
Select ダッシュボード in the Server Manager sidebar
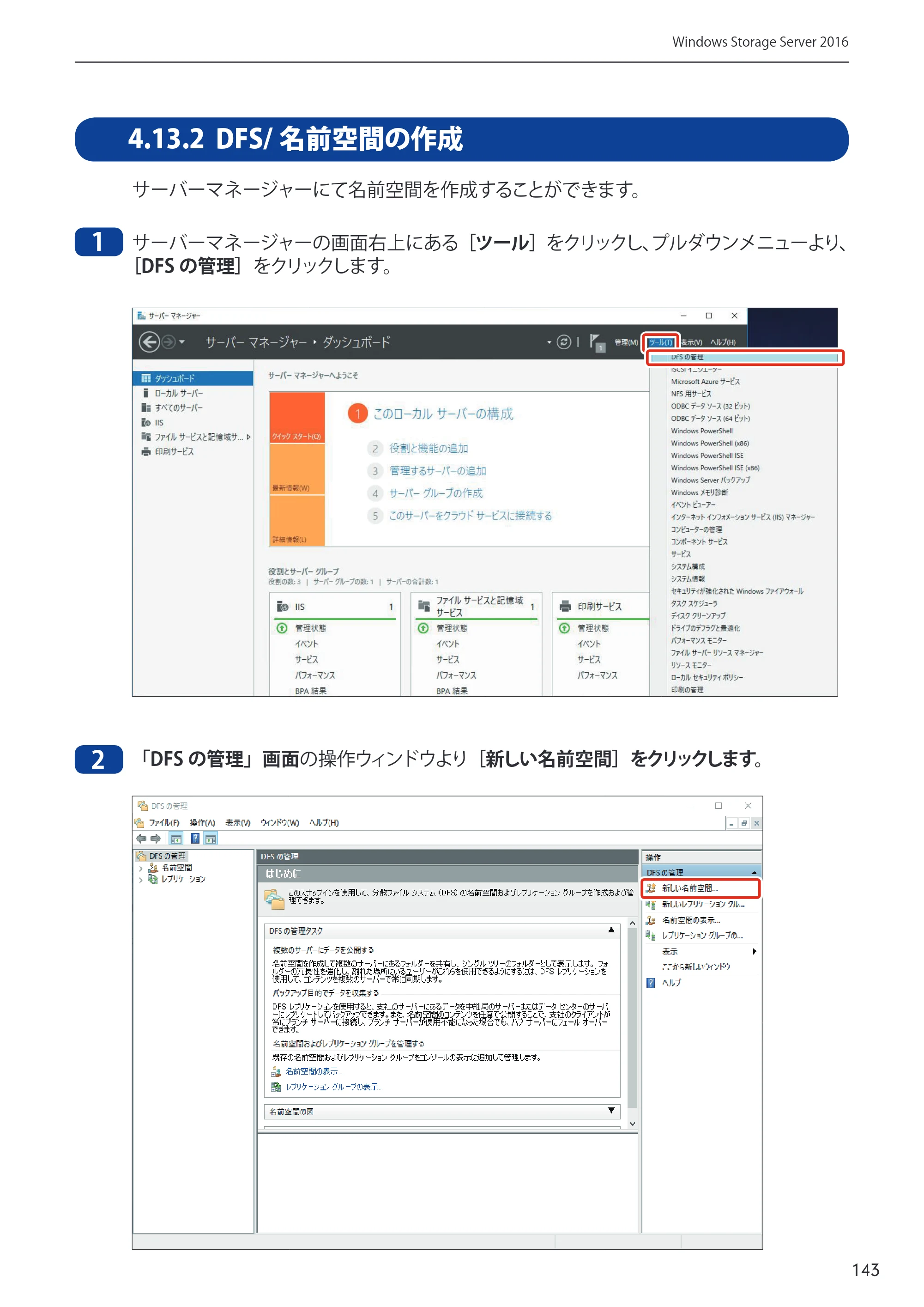(193, 378)
